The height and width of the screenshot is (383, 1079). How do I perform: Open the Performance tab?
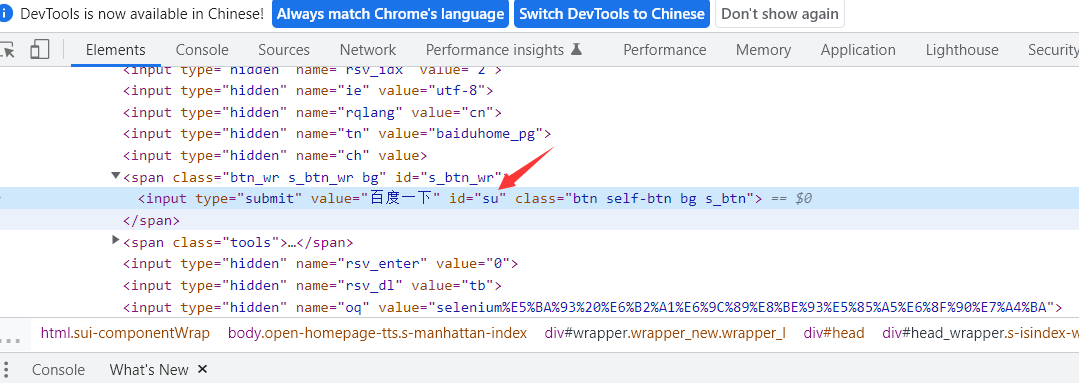point(665,50)
